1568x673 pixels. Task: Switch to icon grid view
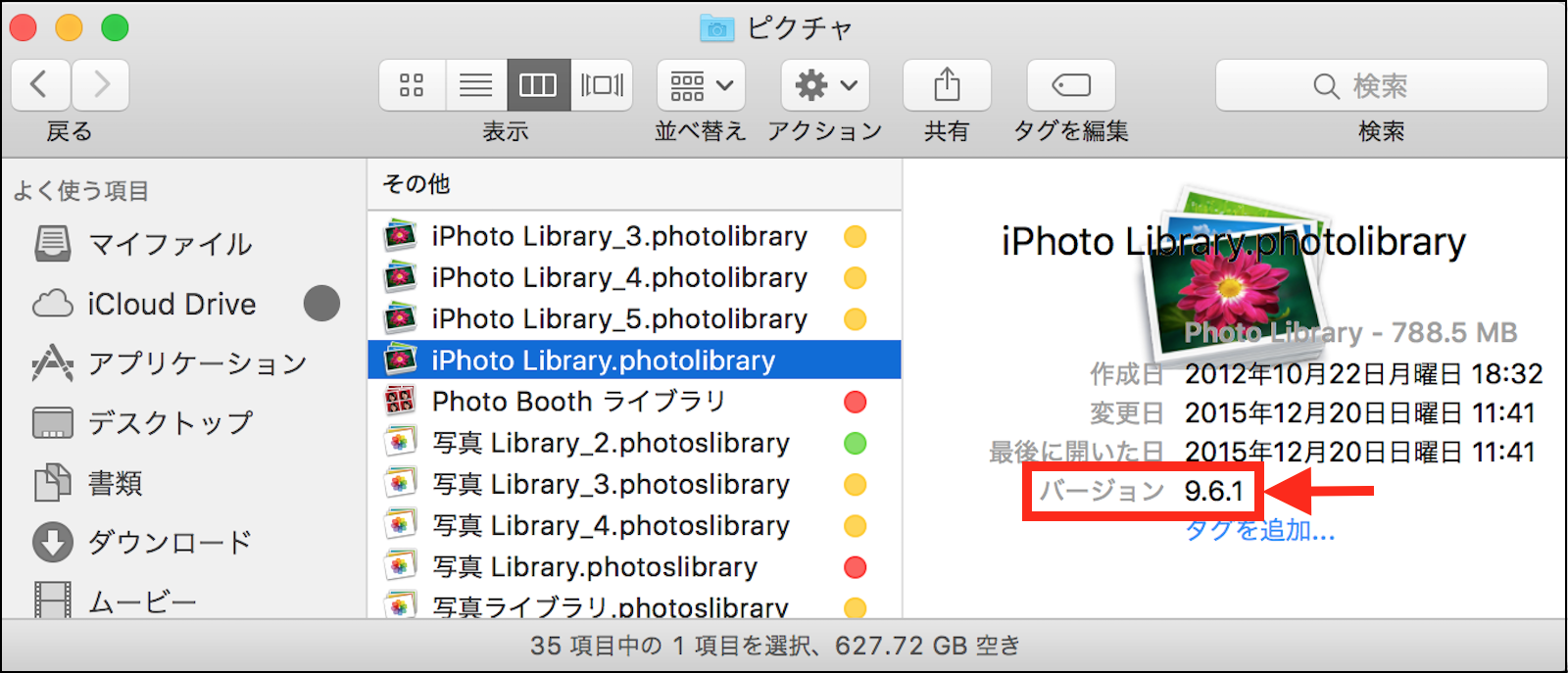coord(413,85)
